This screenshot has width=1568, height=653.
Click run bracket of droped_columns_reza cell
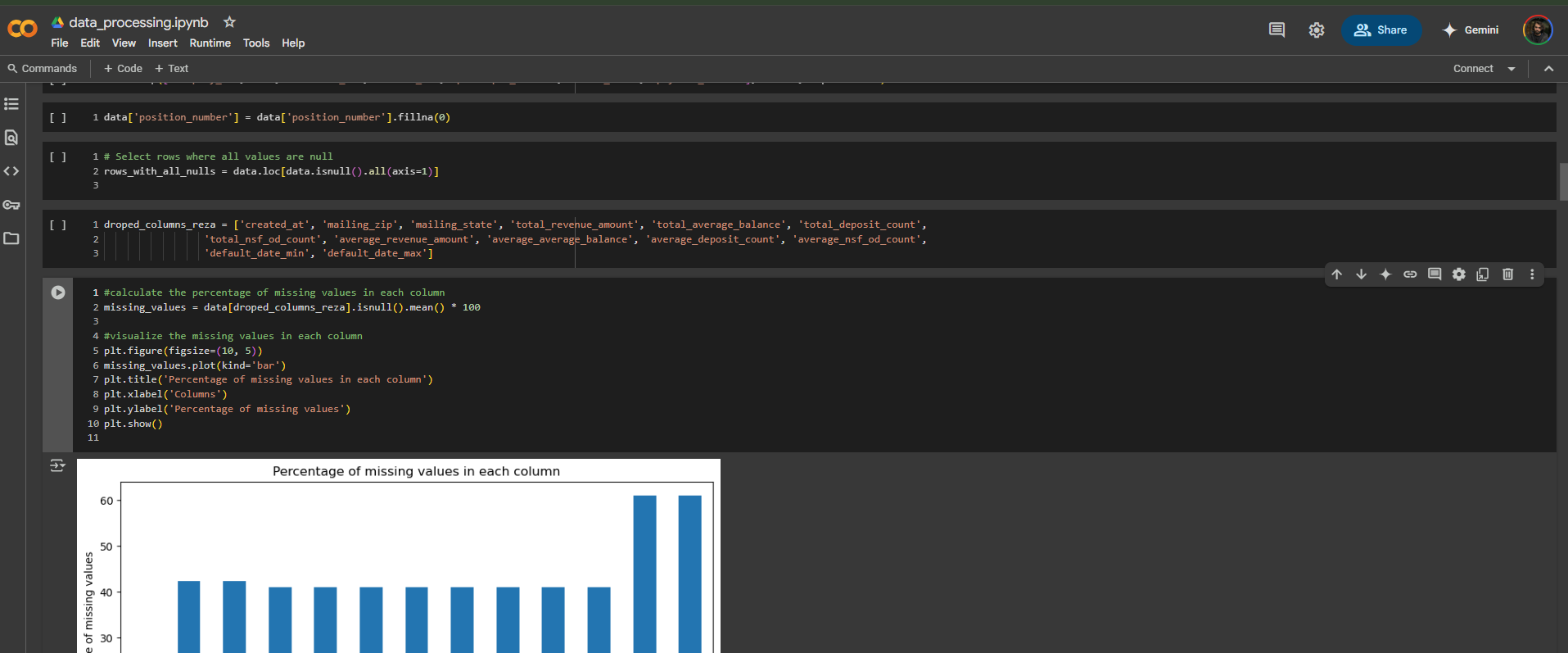[x=58, y=225]
